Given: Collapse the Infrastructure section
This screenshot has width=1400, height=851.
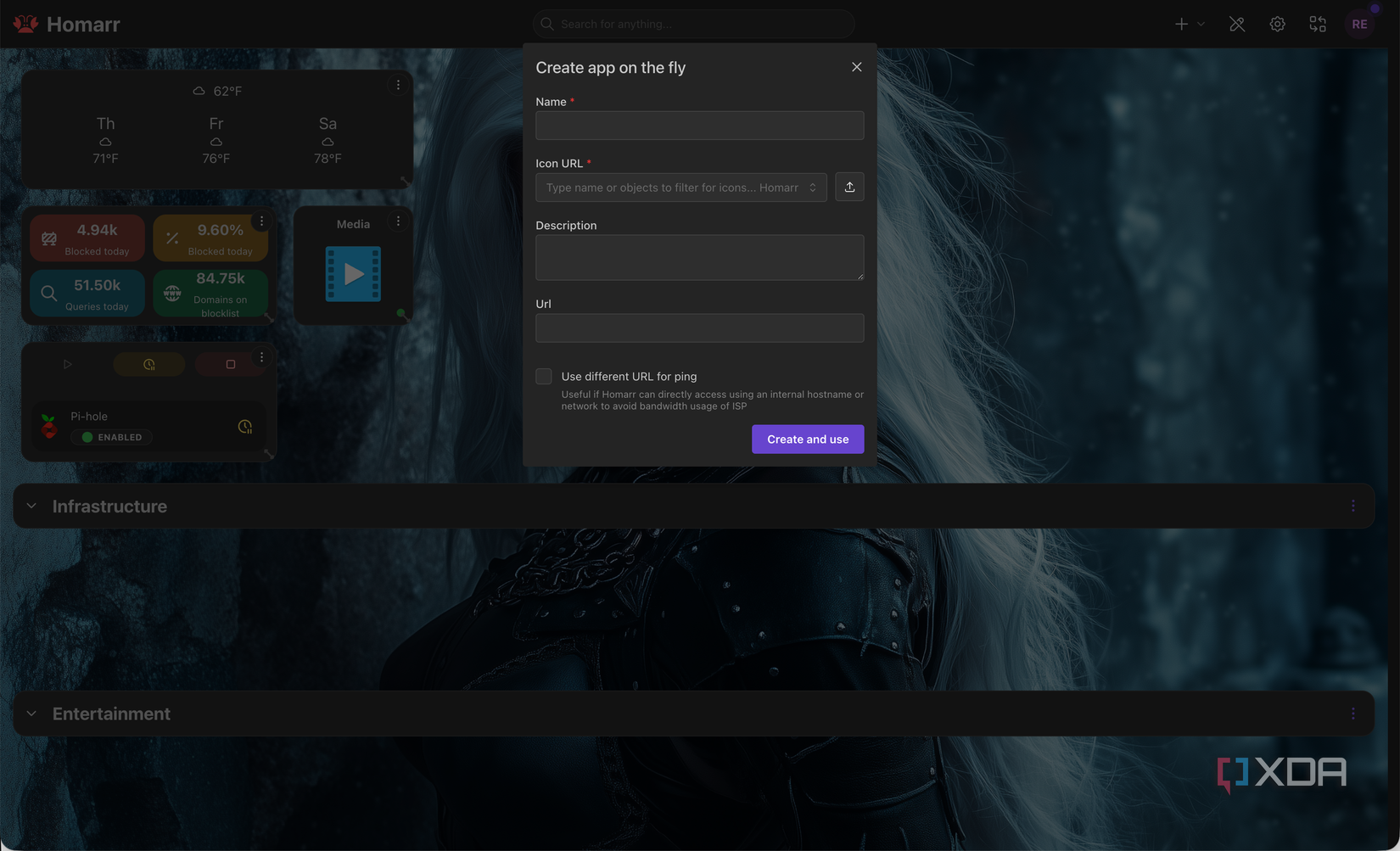Looking at the screenshot, I should coord(31,507).
